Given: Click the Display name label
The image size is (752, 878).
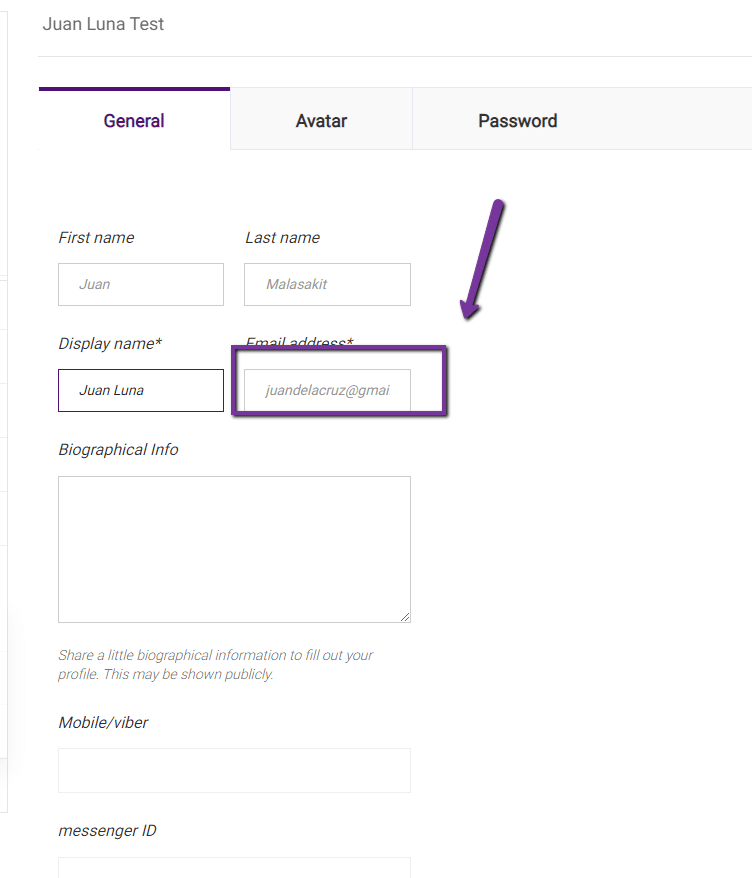Looking at the screenshot, I should (110, 344).
